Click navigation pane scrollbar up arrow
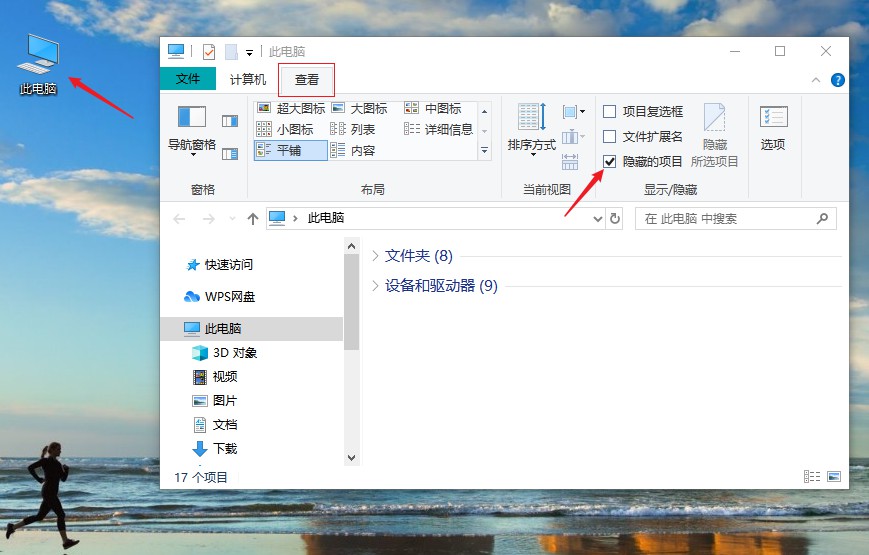The image size is (869, 555). point(351,246)
